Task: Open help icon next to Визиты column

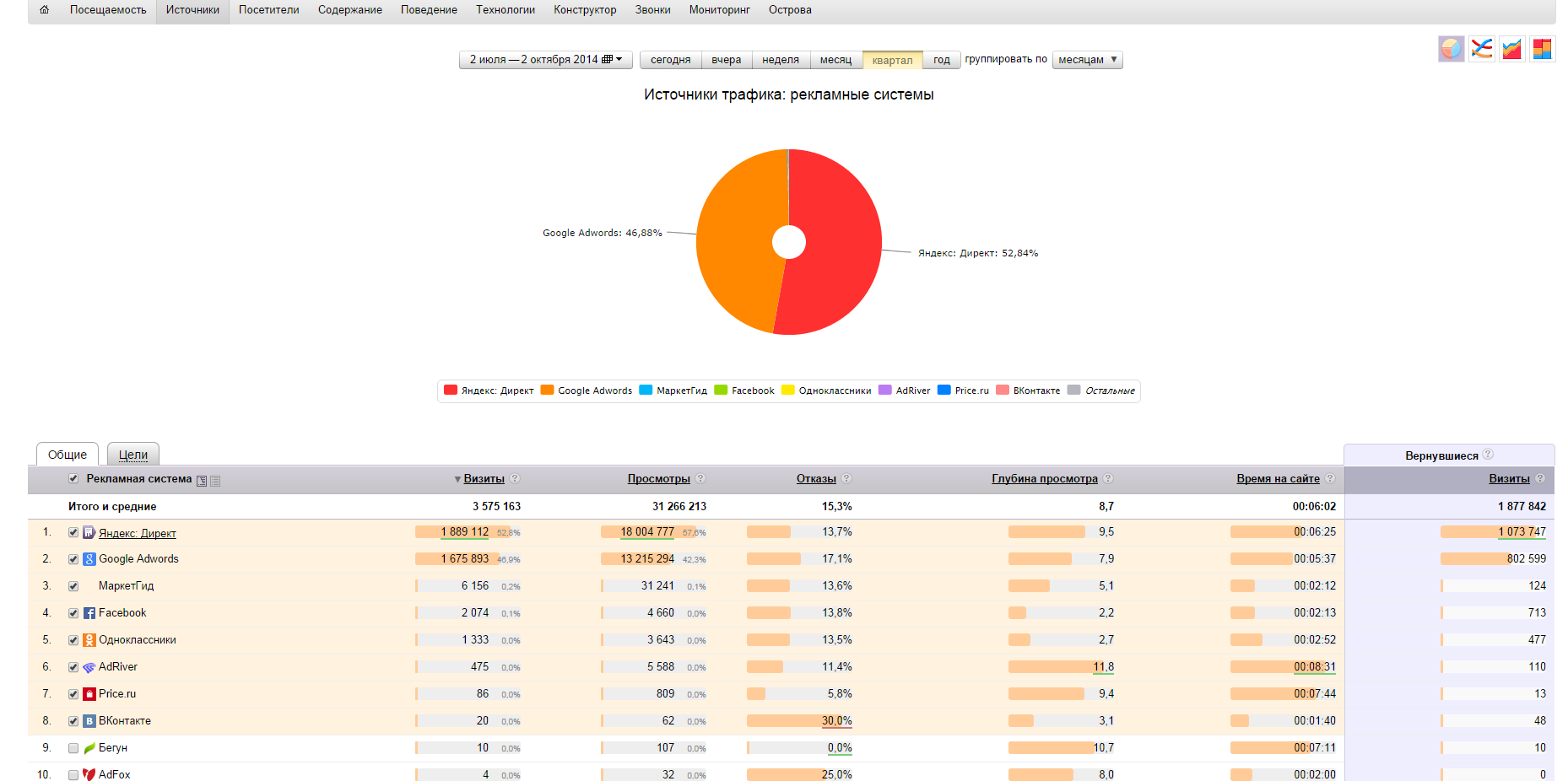Action: (515, 478)
